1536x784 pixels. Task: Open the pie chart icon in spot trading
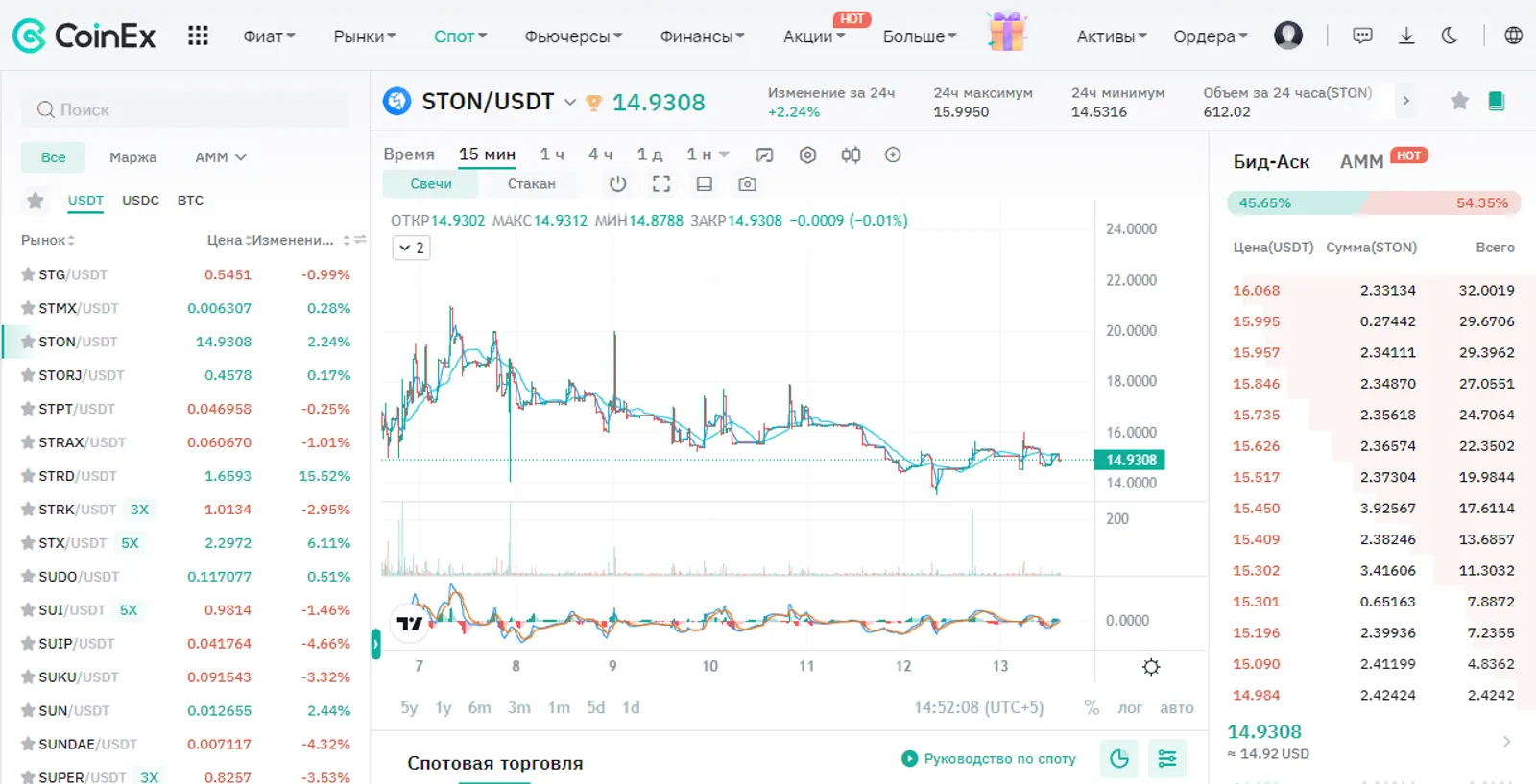click(1119, 759)
